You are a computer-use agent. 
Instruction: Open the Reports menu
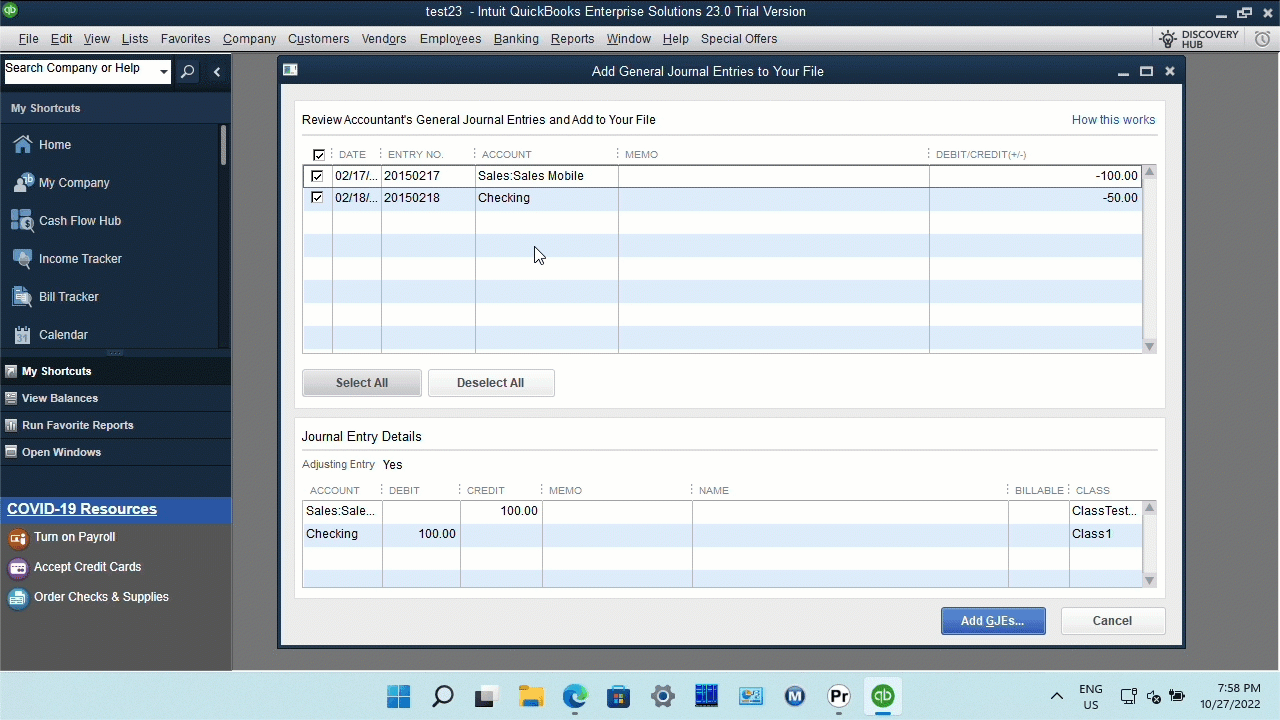click(573, 39)
